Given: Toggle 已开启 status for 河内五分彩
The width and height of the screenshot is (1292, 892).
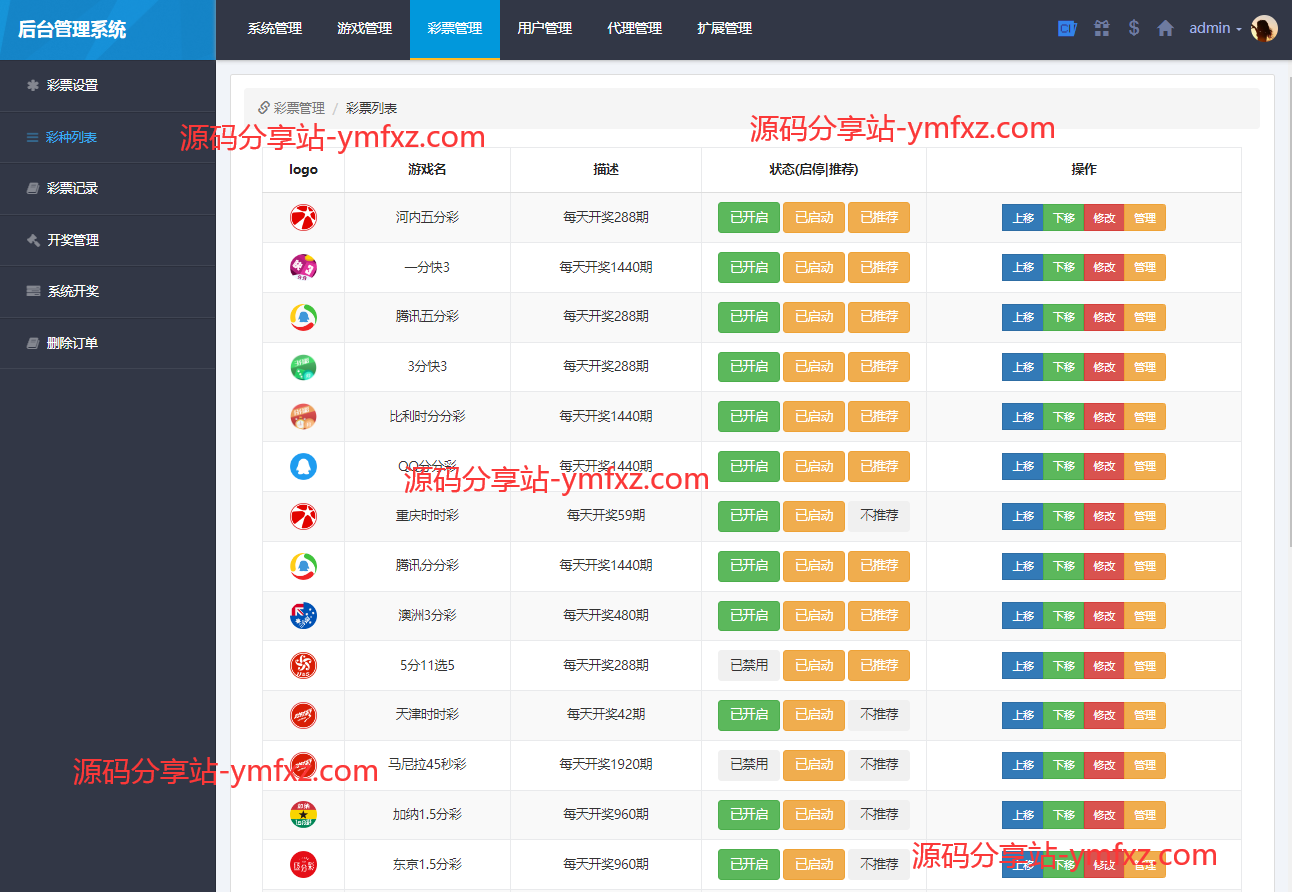Looking at the screenshot, I should [749, 217].
